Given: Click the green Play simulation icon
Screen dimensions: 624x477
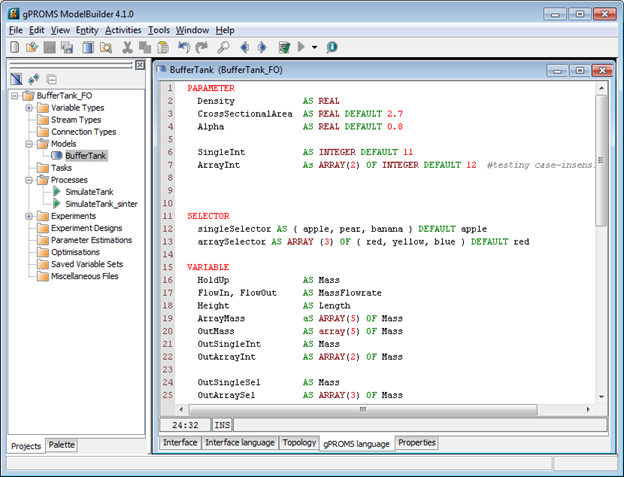Looking at the screenshot, I should click(x=301, y=47).
